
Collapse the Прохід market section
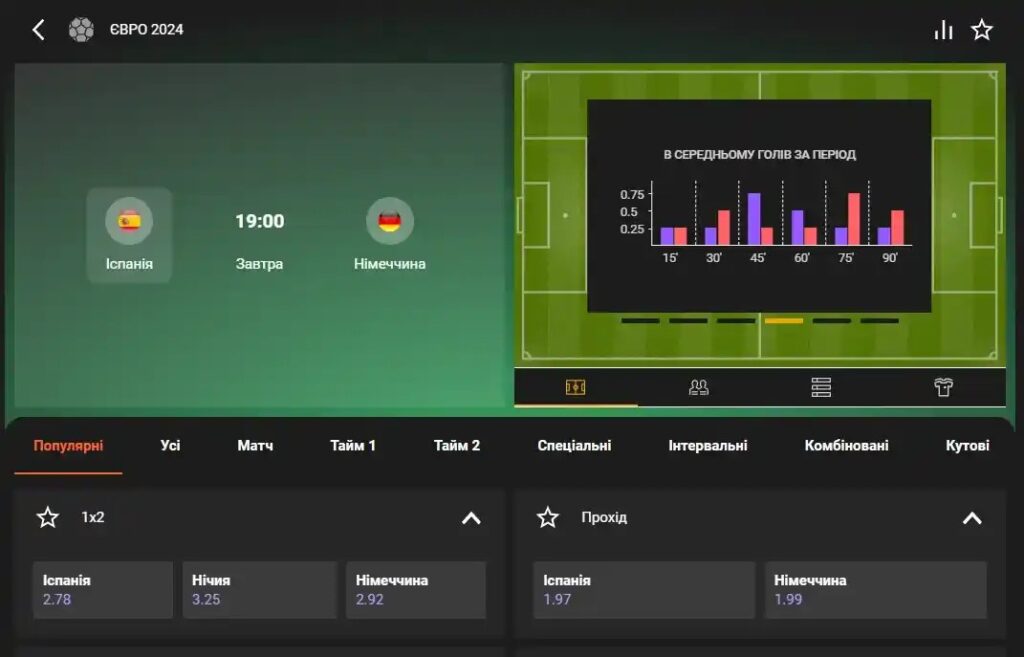972,518
